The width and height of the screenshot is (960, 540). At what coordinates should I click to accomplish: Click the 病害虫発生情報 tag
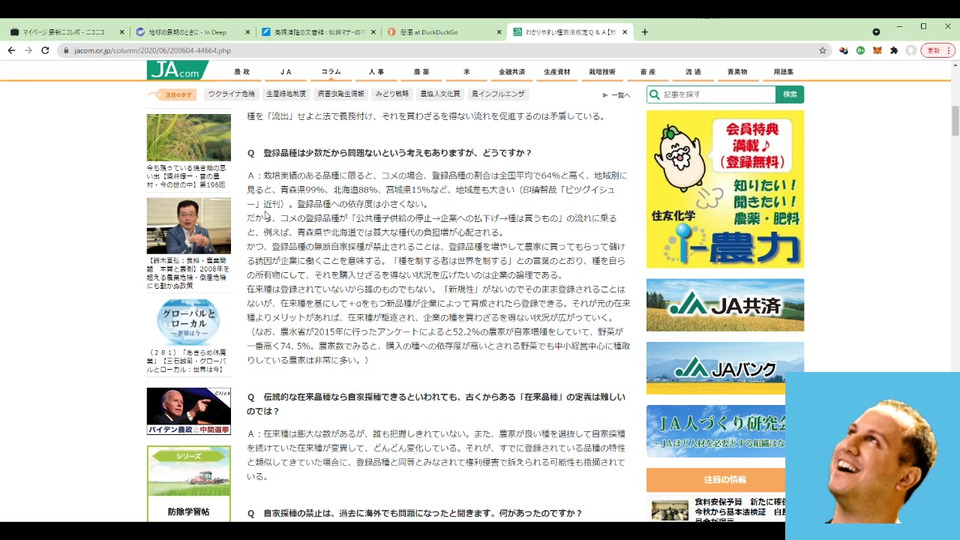point(341,94)
